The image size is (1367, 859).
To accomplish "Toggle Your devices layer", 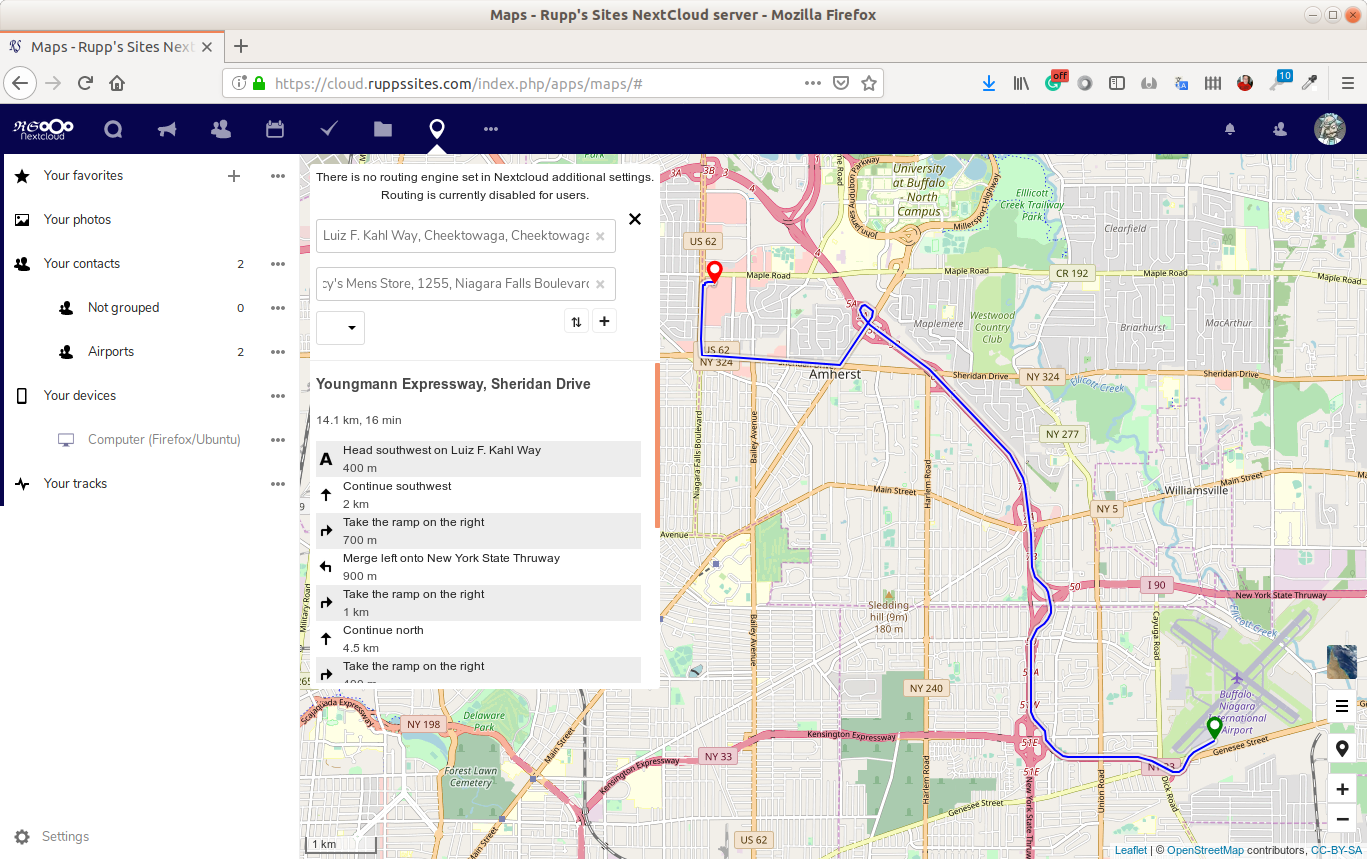I will click(x=80, y=396).
